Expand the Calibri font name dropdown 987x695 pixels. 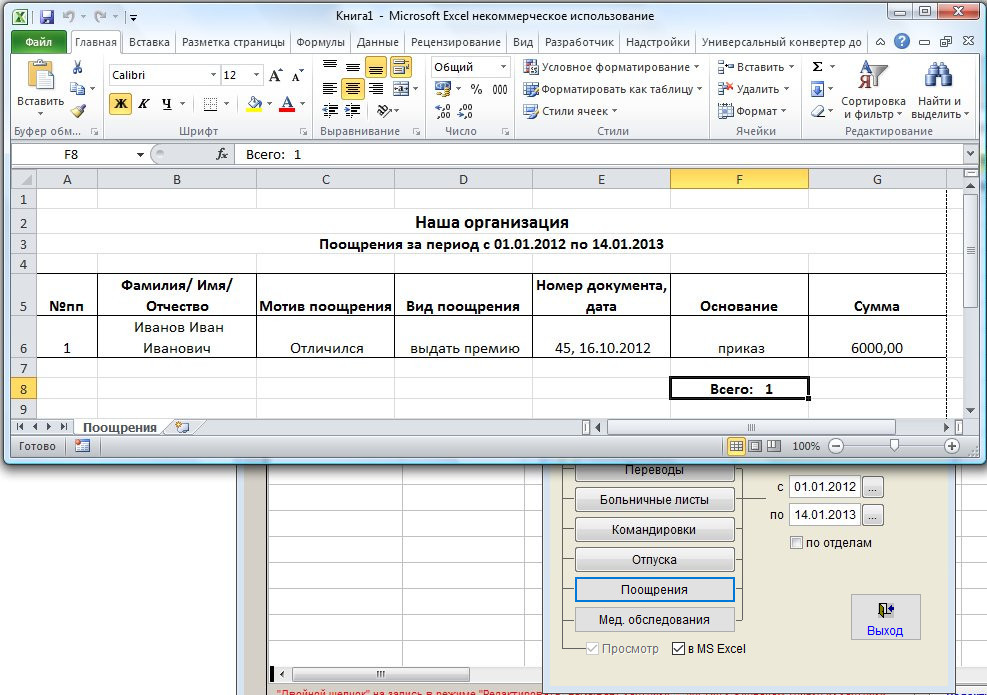(x=213, y=76)
